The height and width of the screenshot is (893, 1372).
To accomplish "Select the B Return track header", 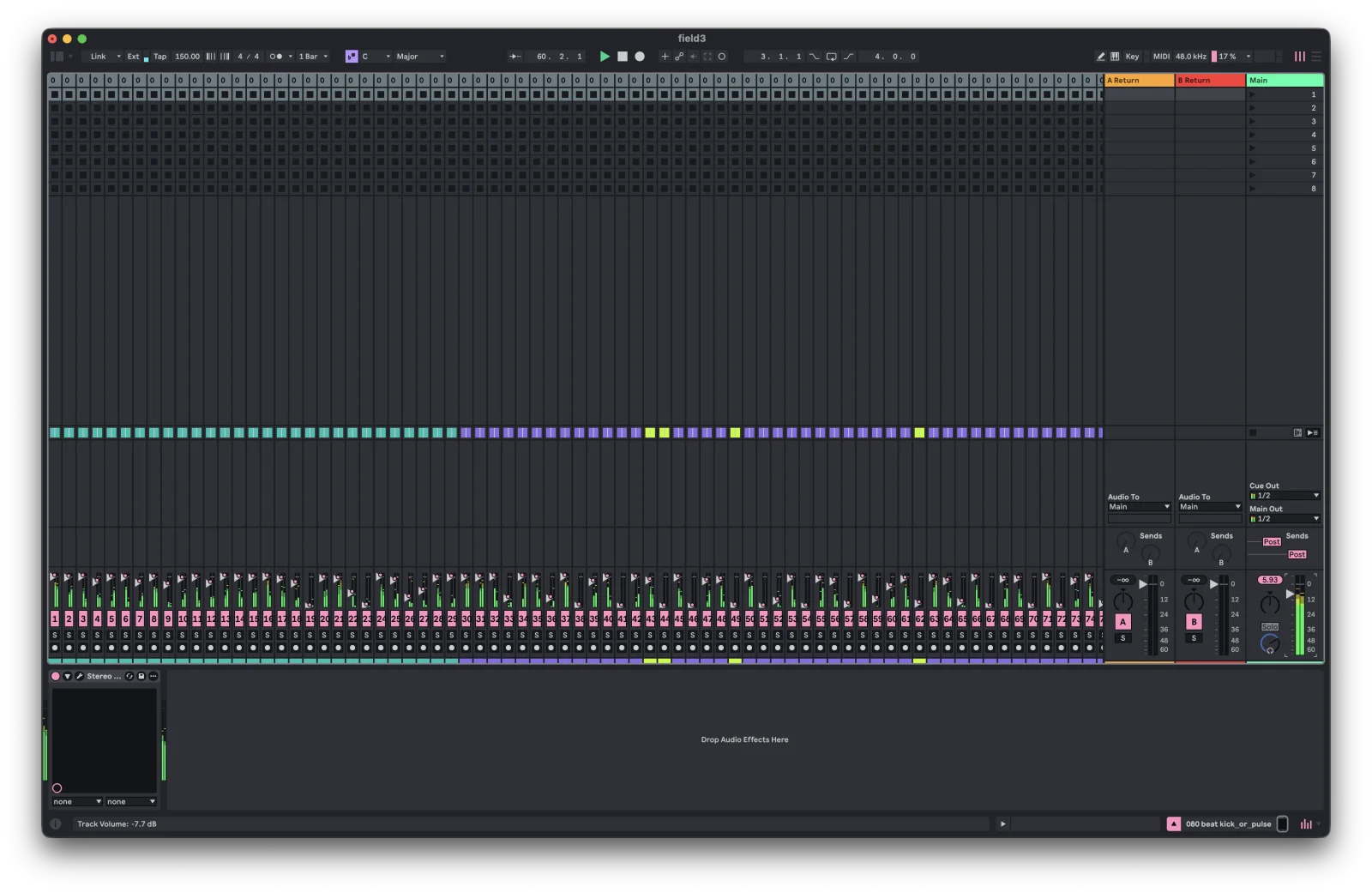I will (1210, 81).
